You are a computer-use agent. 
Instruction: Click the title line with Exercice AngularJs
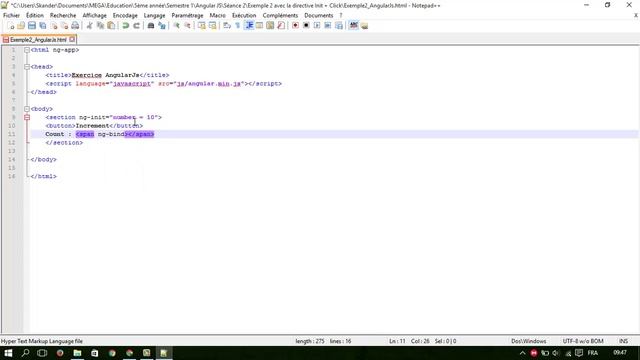[107, 75]
